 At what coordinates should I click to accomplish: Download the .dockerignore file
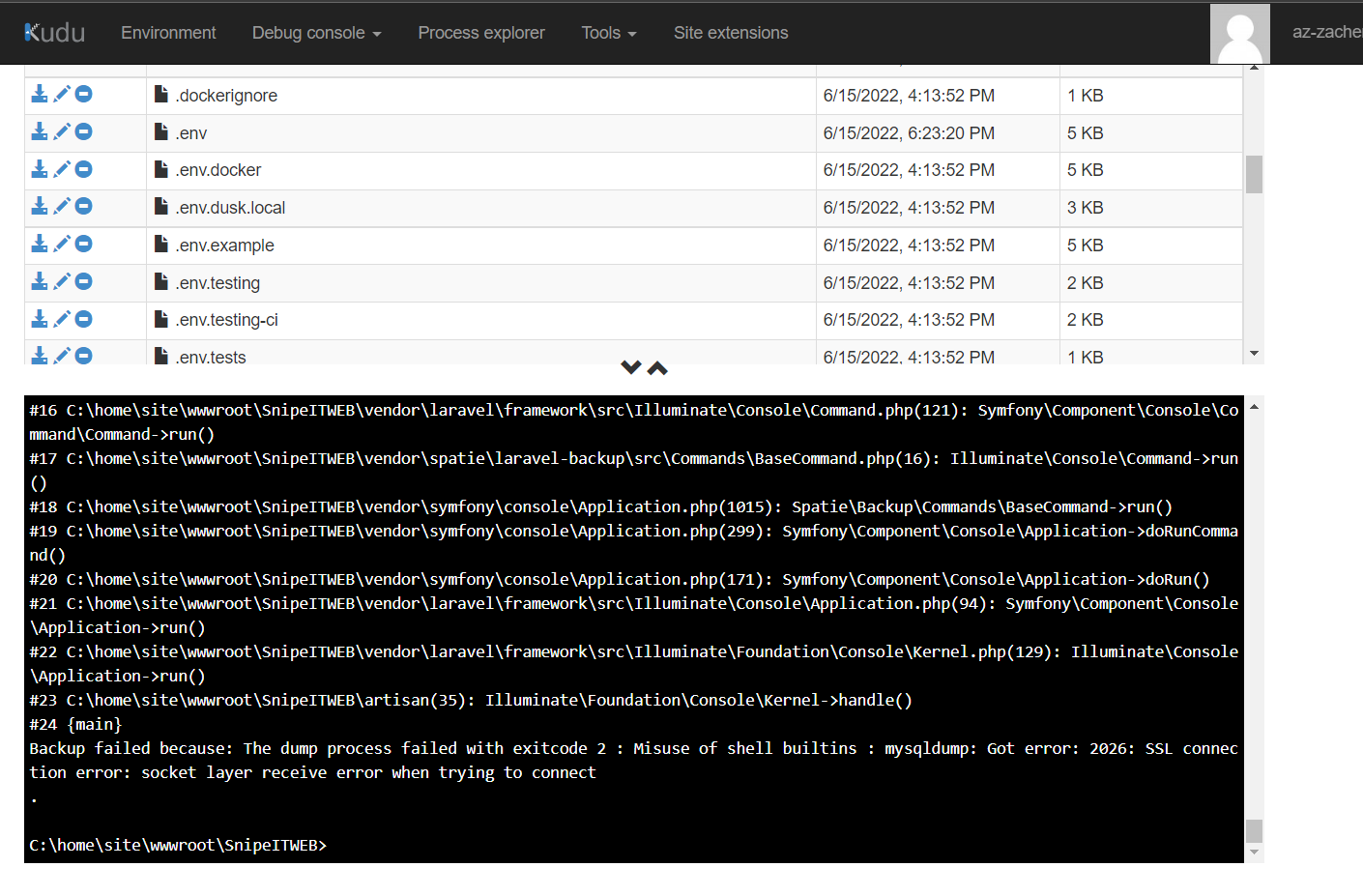coord(39,94)
